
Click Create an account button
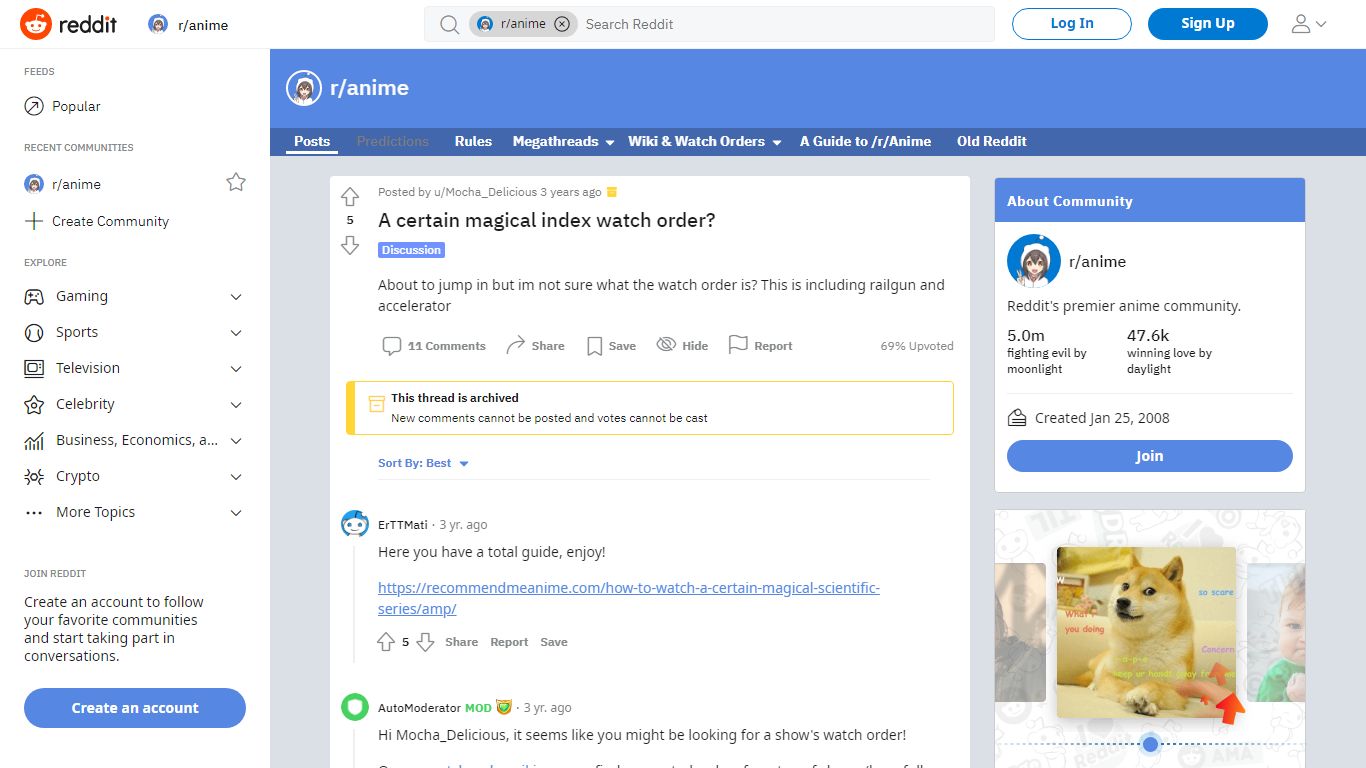click(135, 708)
